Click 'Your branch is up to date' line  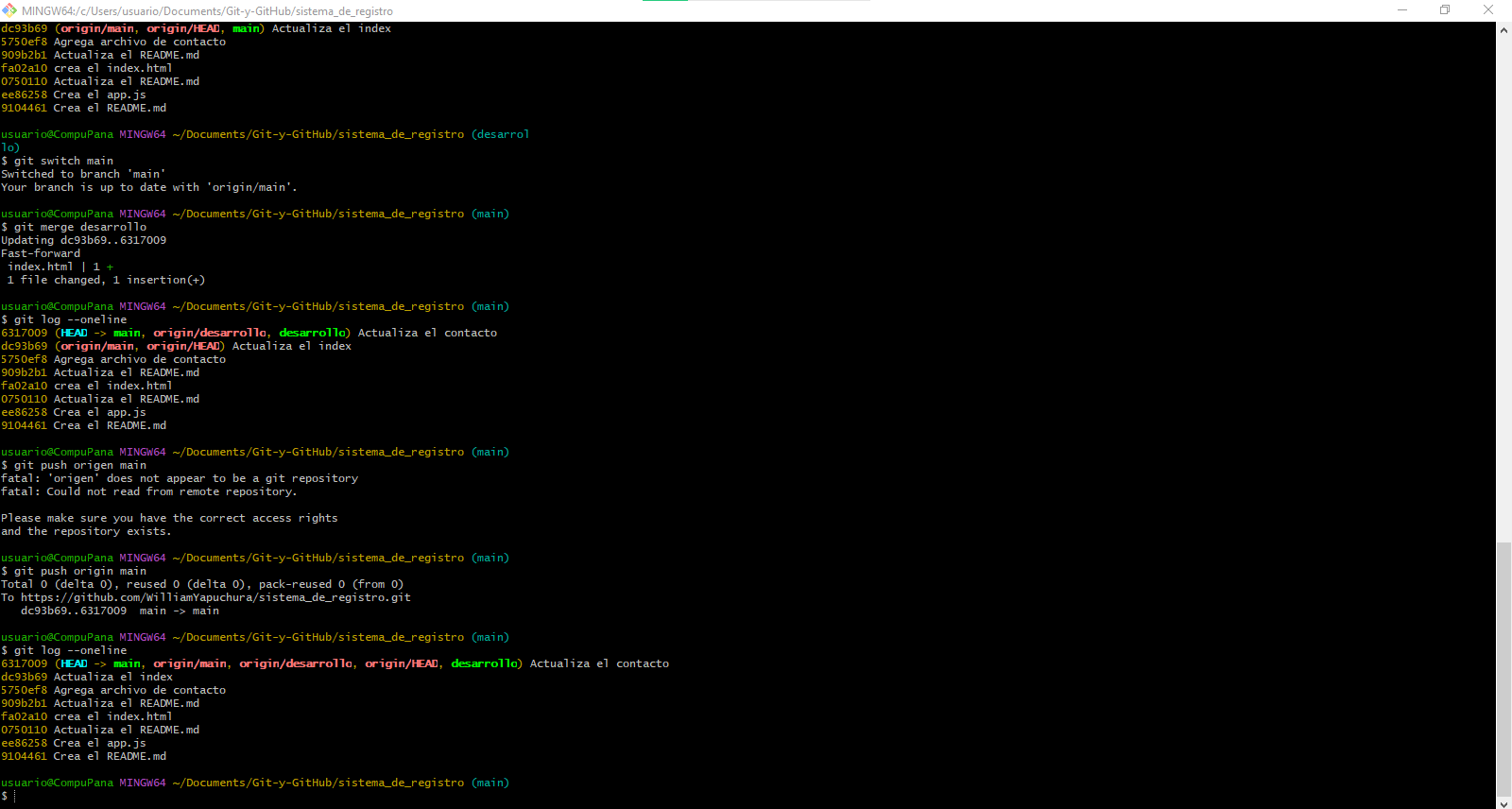pos(149,187)
